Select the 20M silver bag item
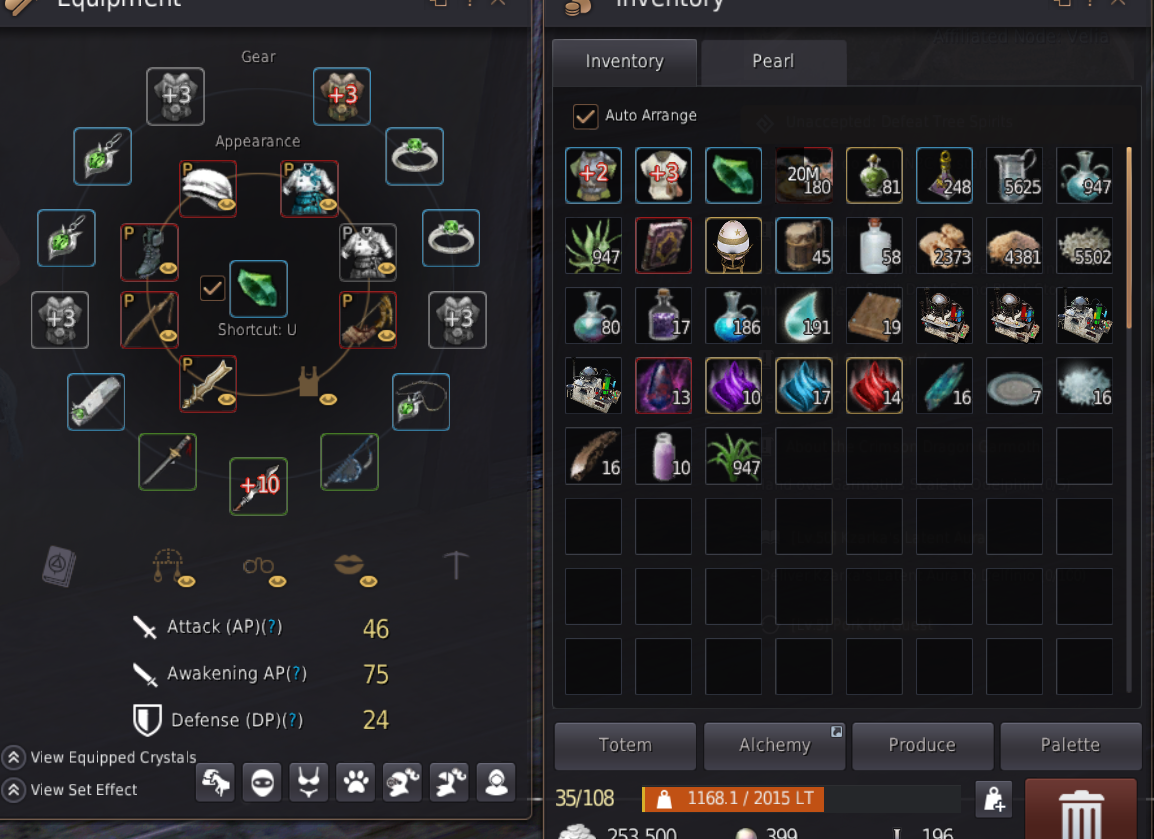 pyautogui.click(x=804, y=175)
